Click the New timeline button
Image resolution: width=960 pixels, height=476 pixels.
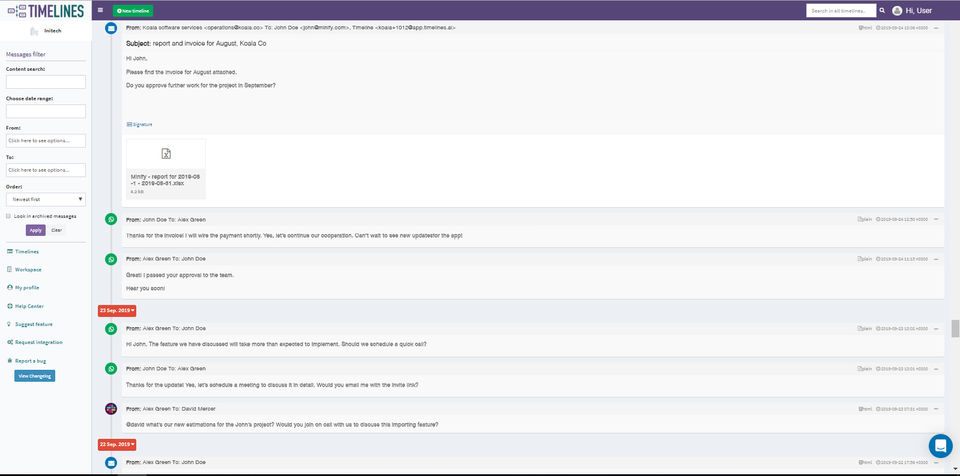(132, 10)
